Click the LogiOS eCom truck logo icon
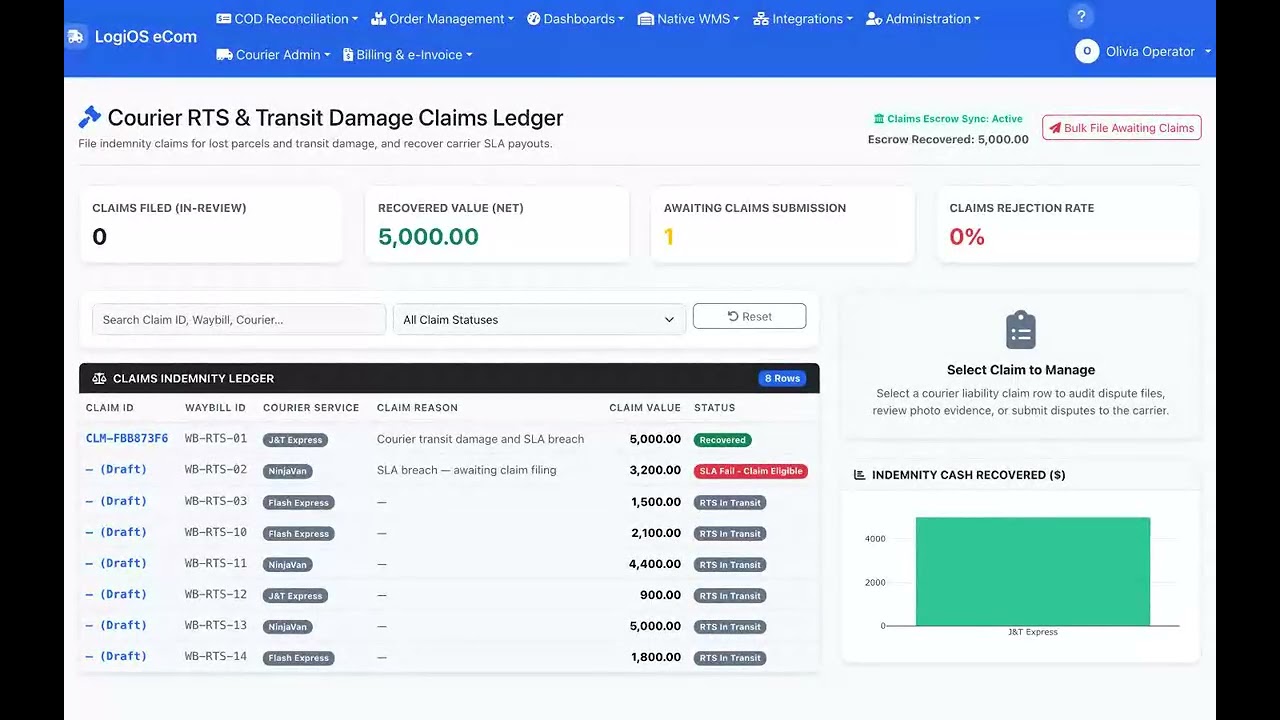 (76, 37)
